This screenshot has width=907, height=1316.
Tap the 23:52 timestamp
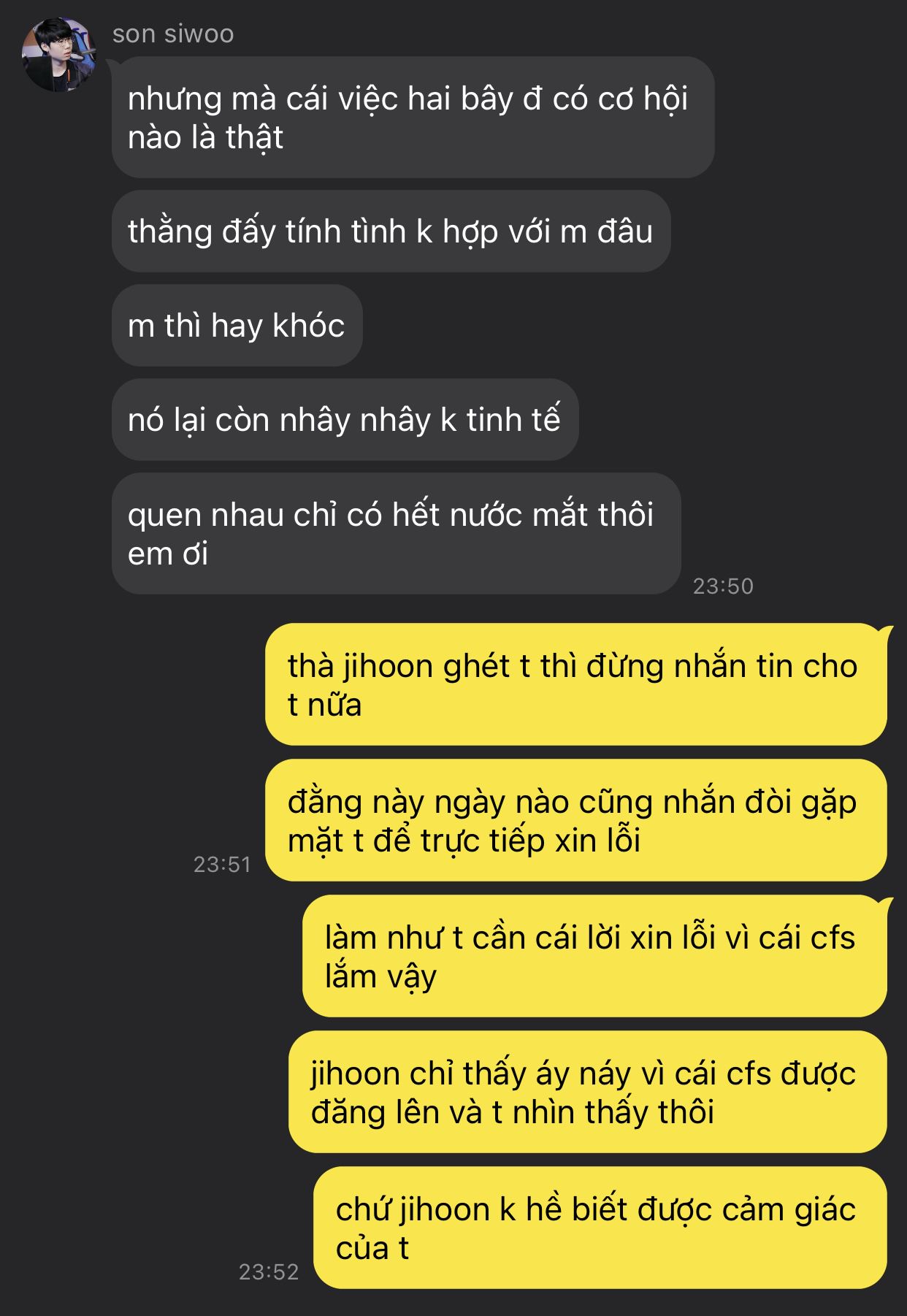point(269,1272)
